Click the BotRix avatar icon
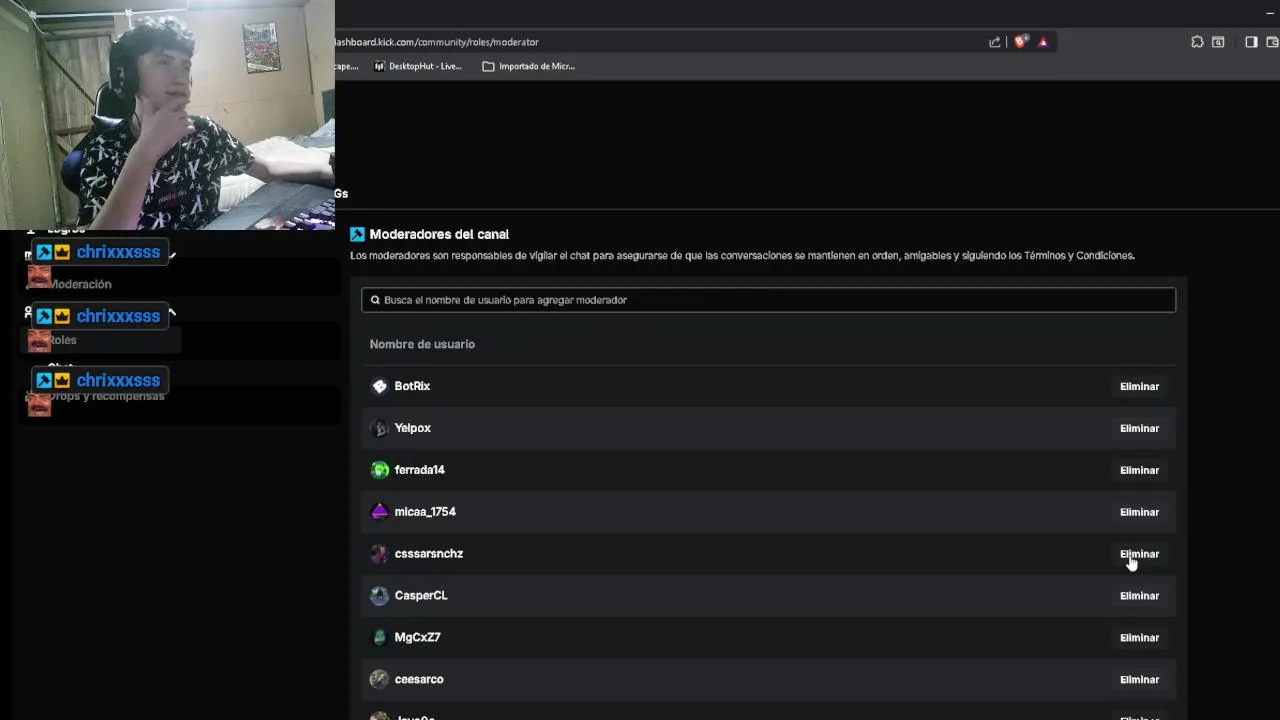The width and height of the screenshot is (1280, 720). 379,386
